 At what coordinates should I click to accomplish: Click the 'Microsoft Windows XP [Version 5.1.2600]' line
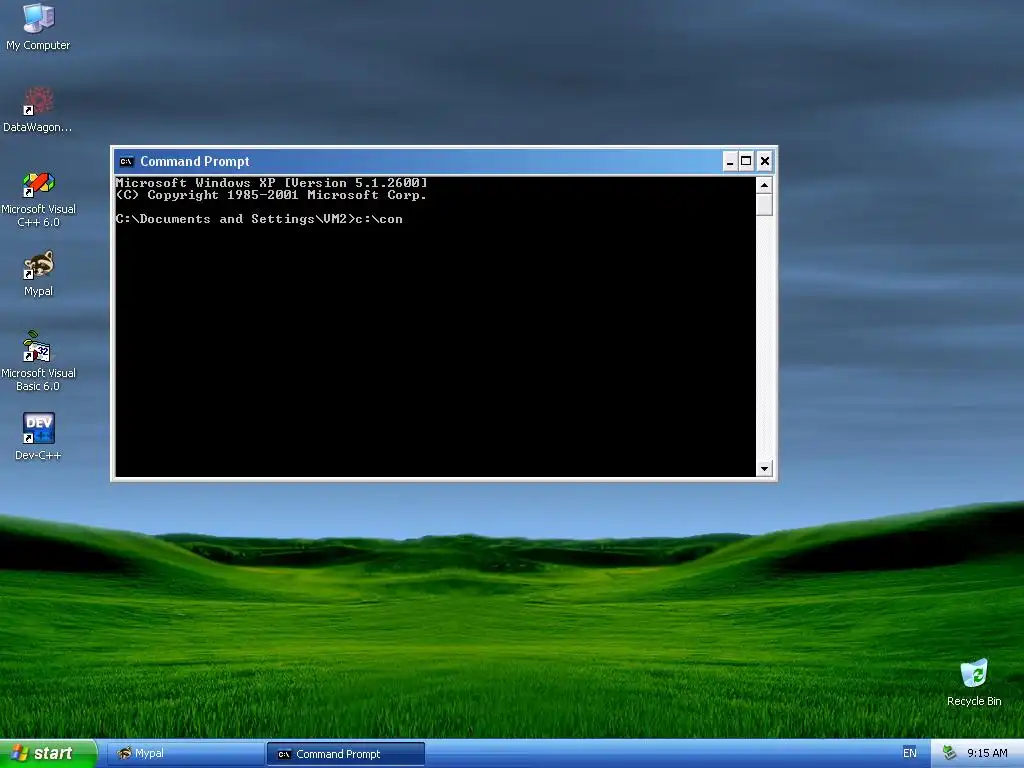point(272,182)
